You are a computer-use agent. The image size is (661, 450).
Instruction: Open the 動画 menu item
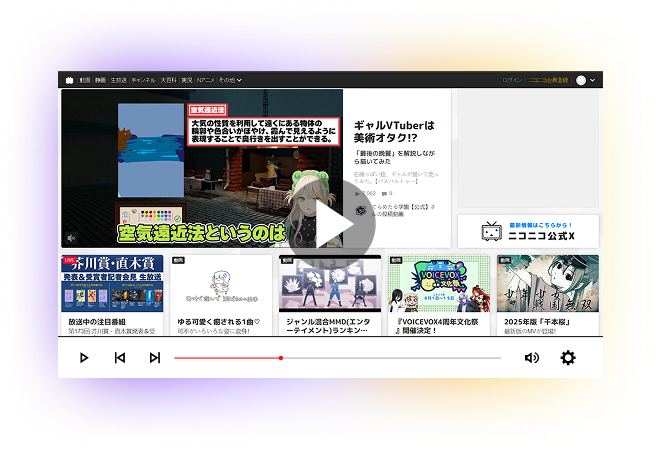tap(85, 80)
